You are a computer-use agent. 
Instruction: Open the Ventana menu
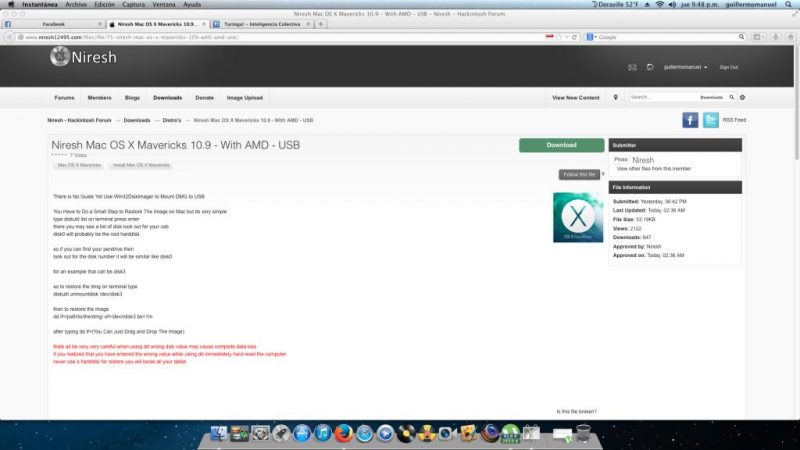tap(164, 4)
